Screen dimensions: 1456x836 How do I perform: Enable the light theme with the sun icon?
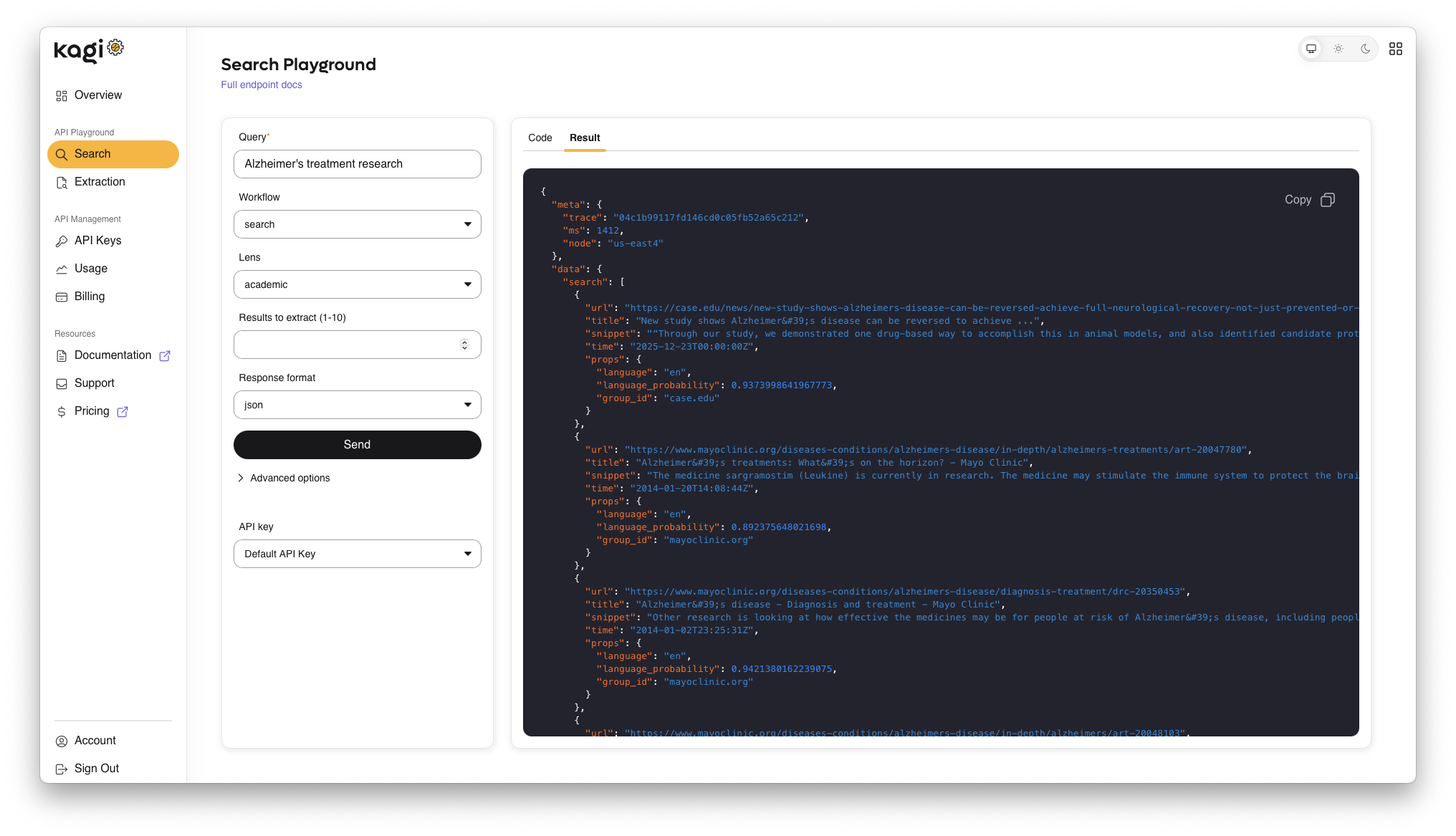pyautogui.click(x=1338, y=49)
